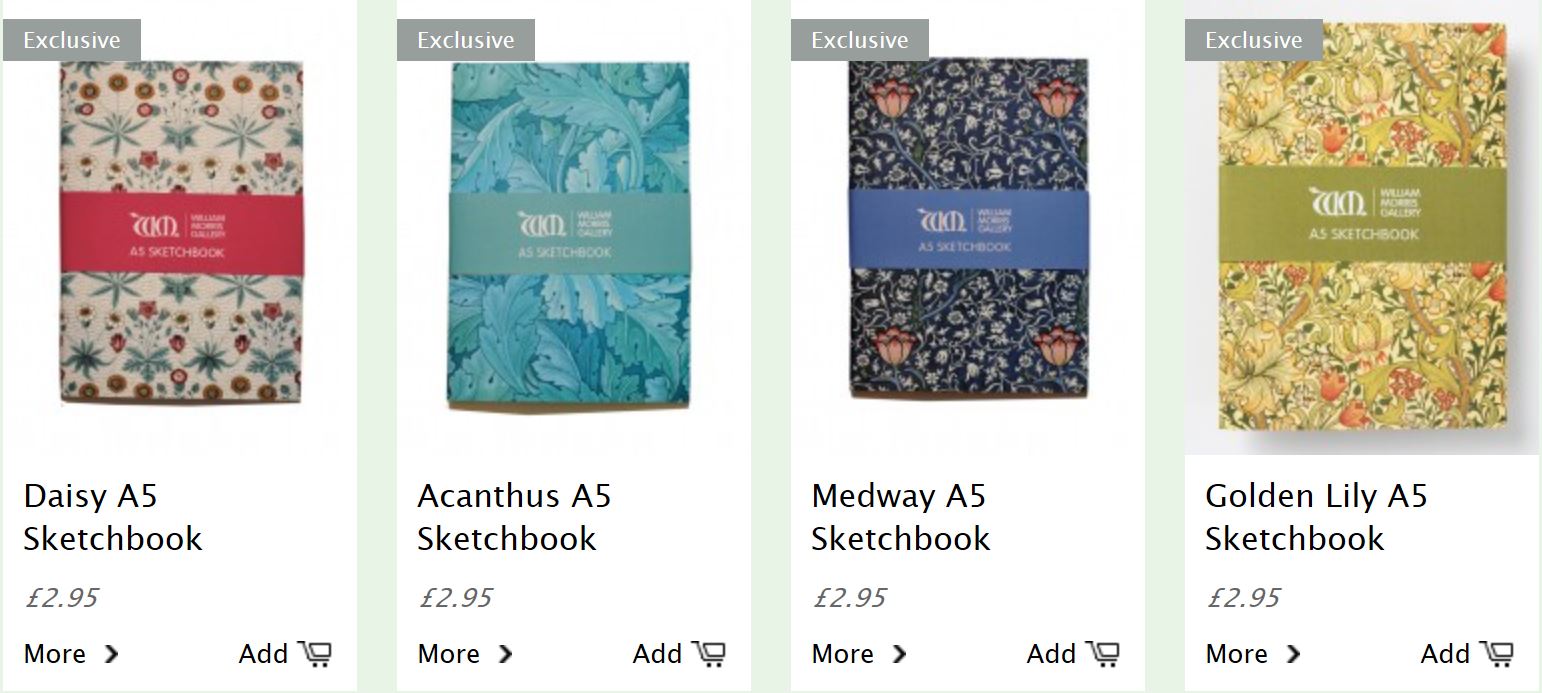Click the chevron beside Acanthus's More link
The width and height of the screenshot is (1542, 693).
click(x=505, y=654)
